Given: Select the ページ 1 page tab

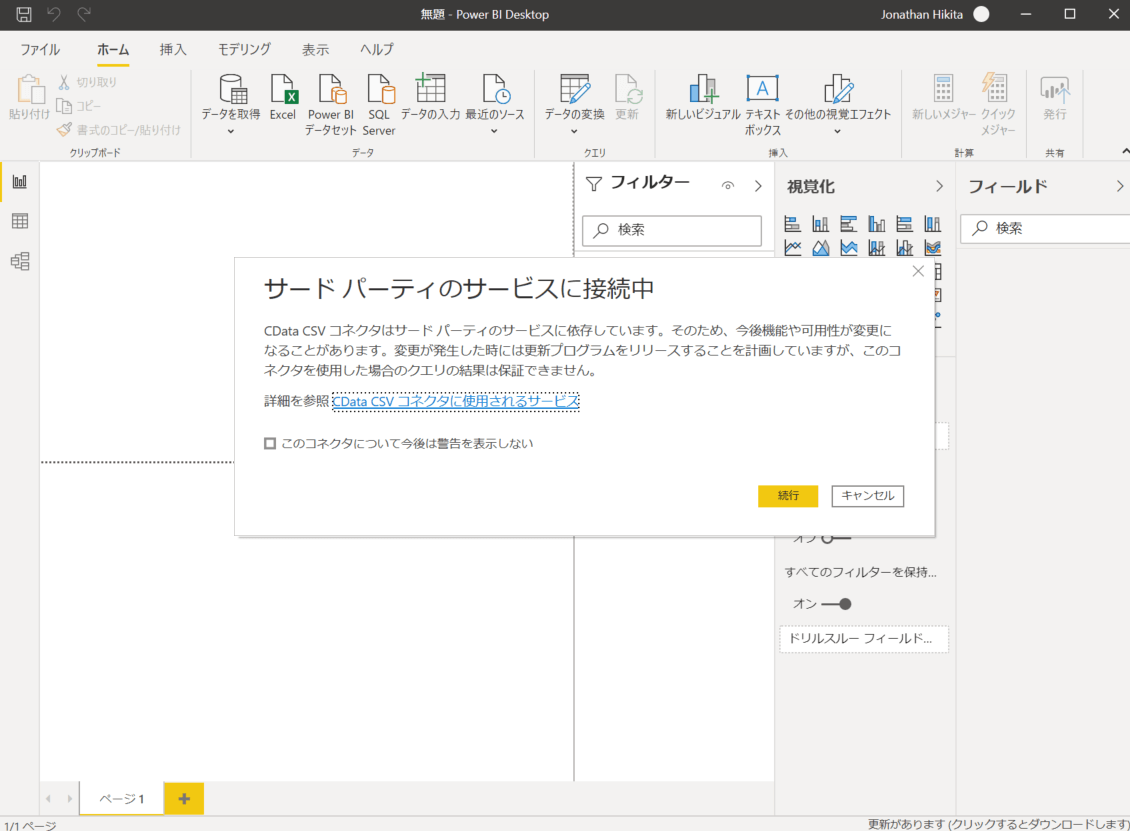Looking at the screenshot, I should click(121, 799).
